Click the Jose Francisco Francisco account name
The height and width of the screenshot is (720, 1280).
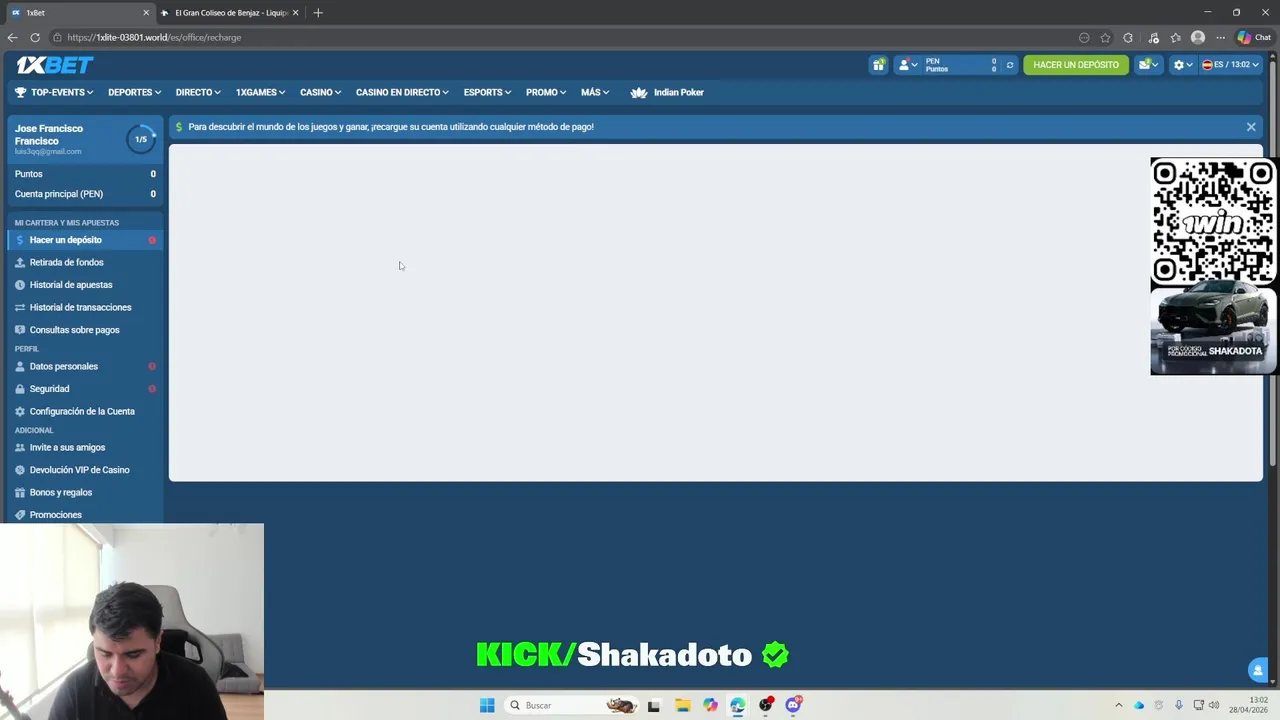49,135
